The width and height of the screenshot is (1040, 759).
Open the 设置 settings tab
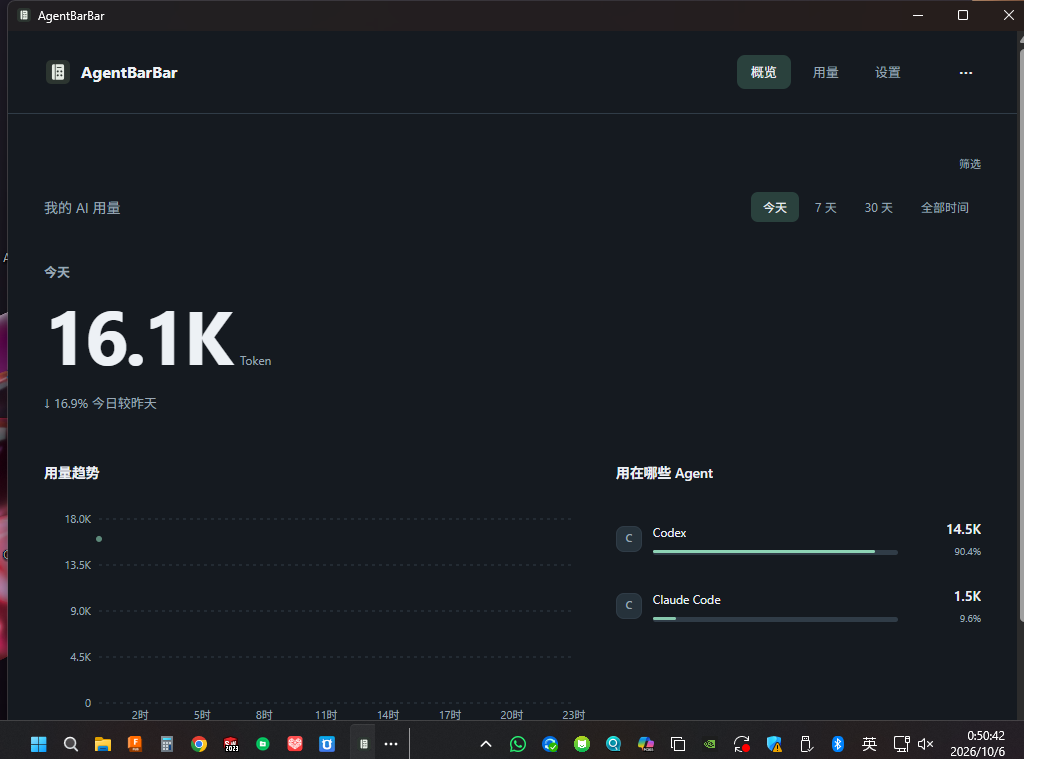(x=887, y=72)
